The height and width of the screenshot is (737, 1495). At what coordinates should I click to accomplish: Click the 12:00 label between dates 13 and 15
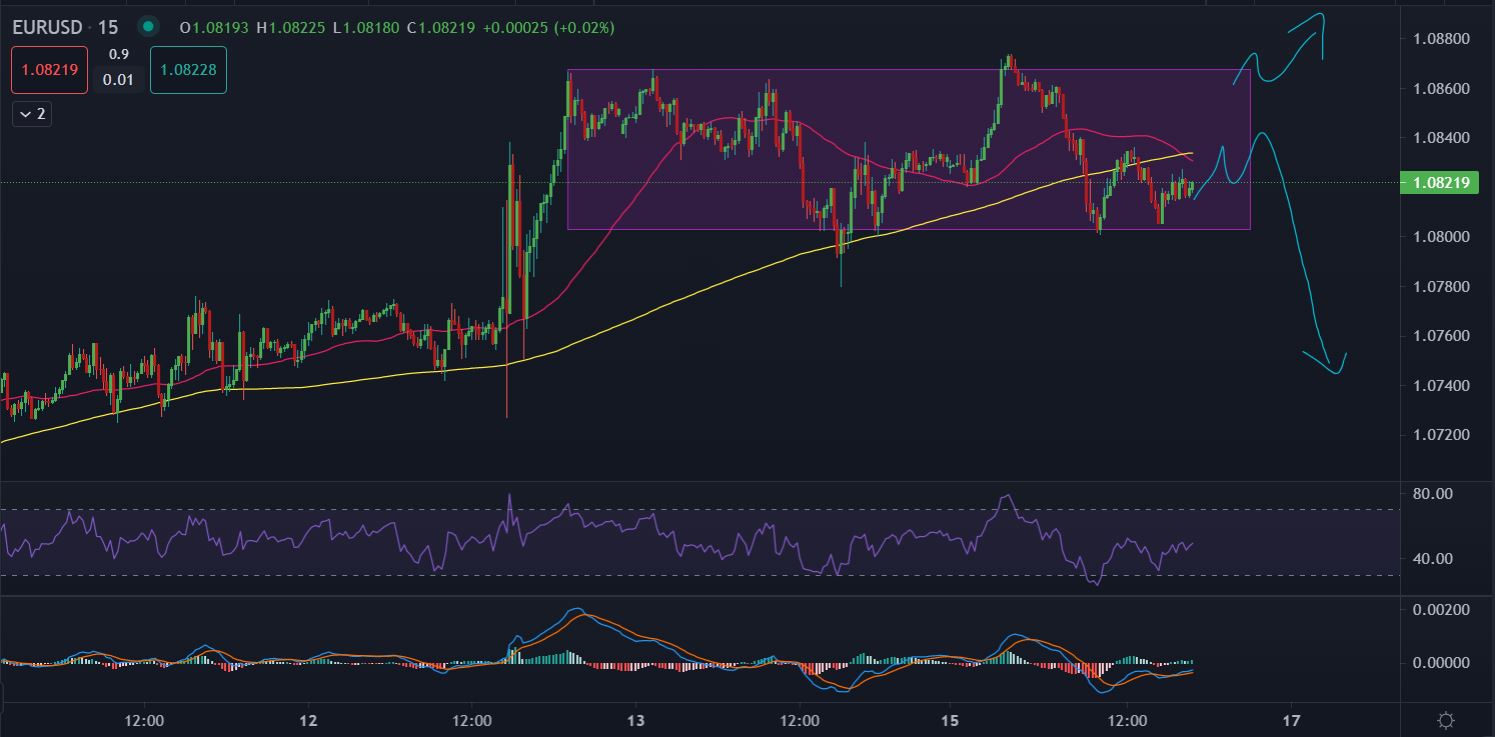coord(800,720)
